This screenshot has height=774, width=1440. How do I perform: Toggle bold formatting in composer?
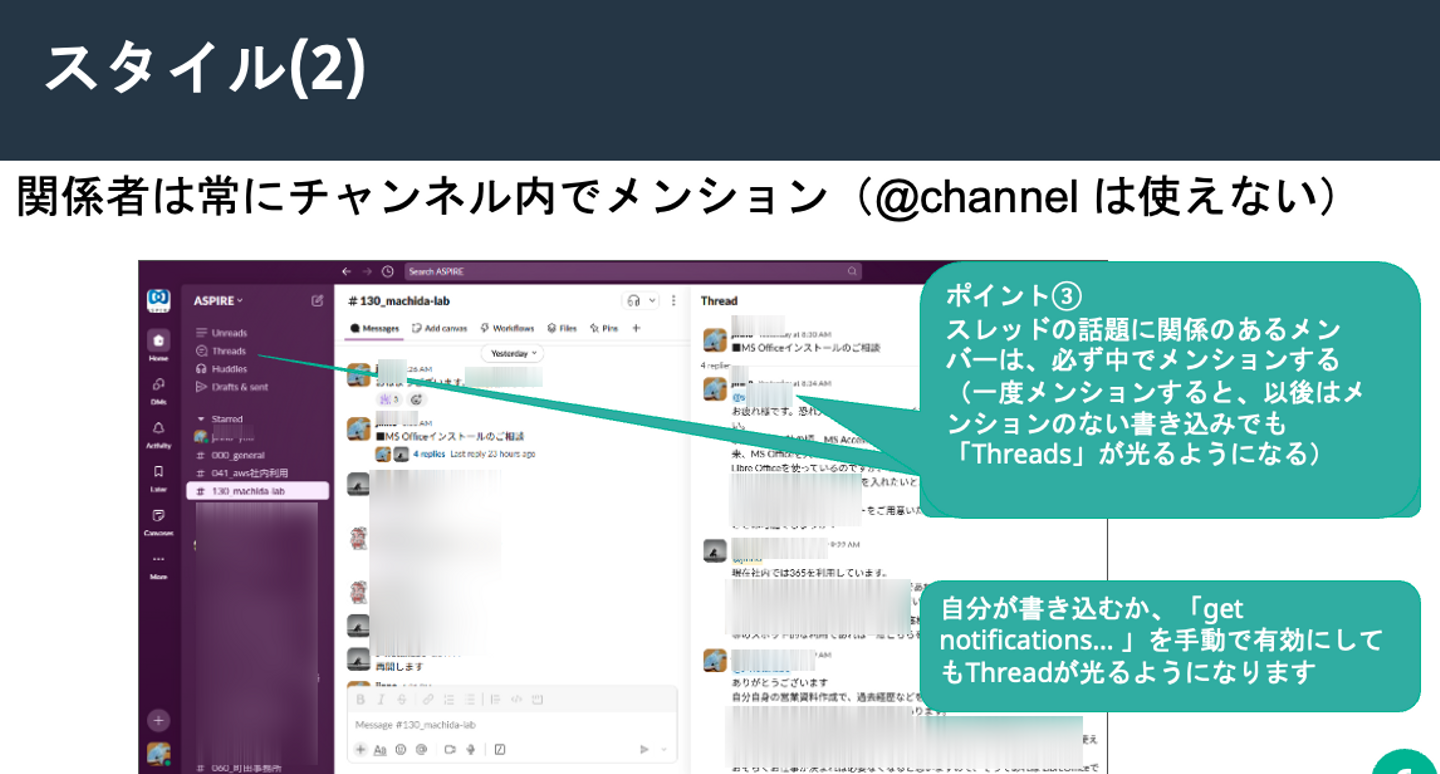(361, 699)
